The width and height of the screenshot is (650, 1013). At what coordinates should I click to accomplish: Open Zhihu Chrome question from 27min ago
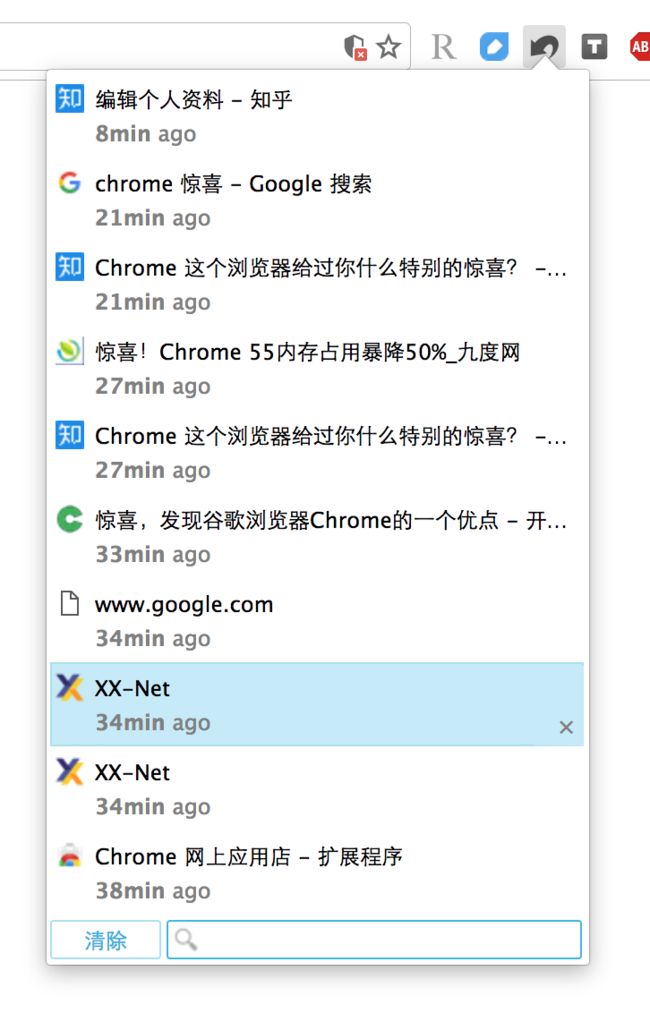(x=317, y=452)
